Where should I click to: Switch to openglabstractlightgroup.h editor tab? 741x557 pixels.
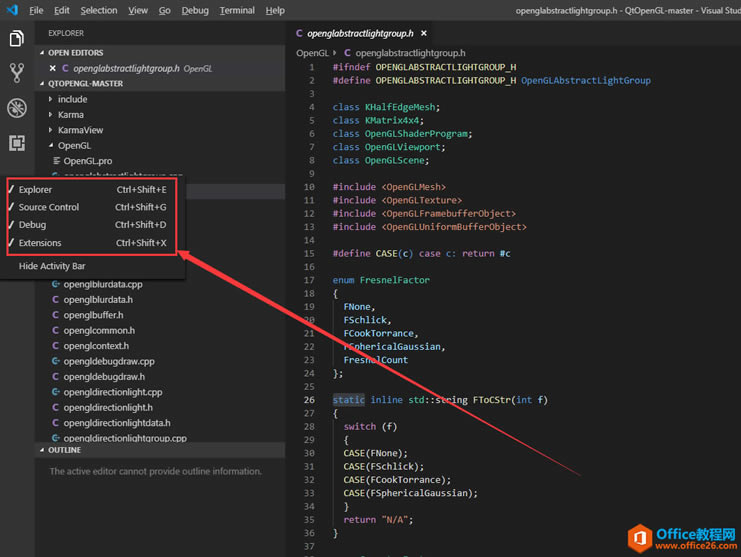click(x=360, y=33)
